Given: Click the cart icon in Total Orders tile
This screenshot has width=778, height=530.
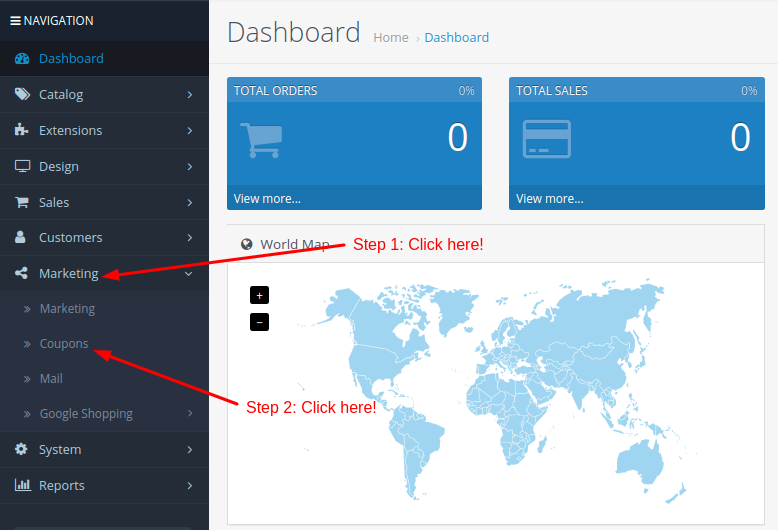Looking at the screenshot, I should coord(261,140).
